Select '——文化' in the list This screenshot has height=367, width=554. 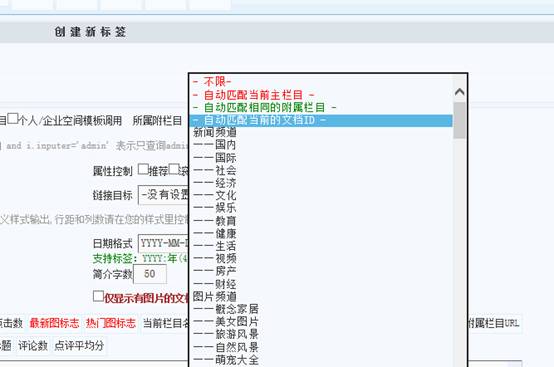click(321, 195)
